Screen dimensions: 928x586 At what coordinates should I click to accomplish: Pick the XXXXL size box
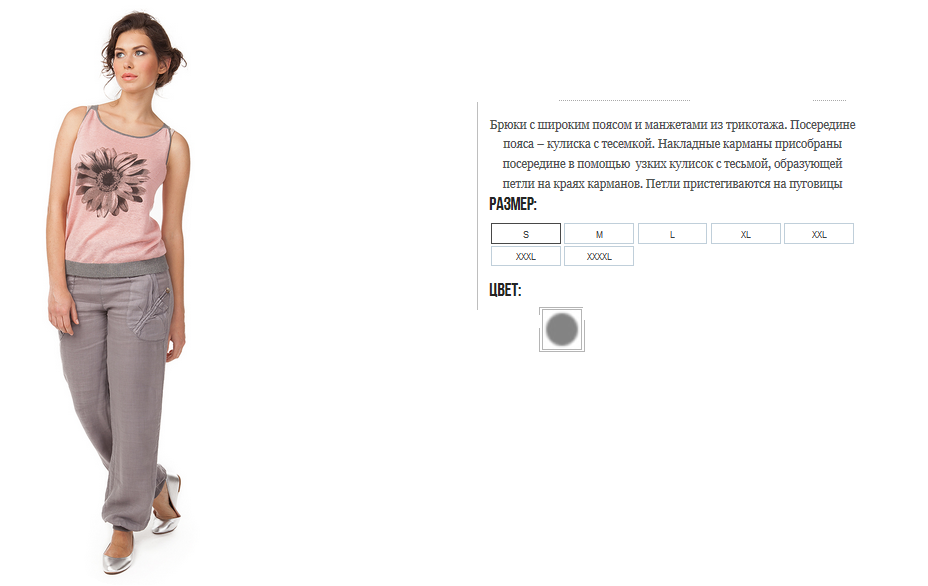pos(599,256)
